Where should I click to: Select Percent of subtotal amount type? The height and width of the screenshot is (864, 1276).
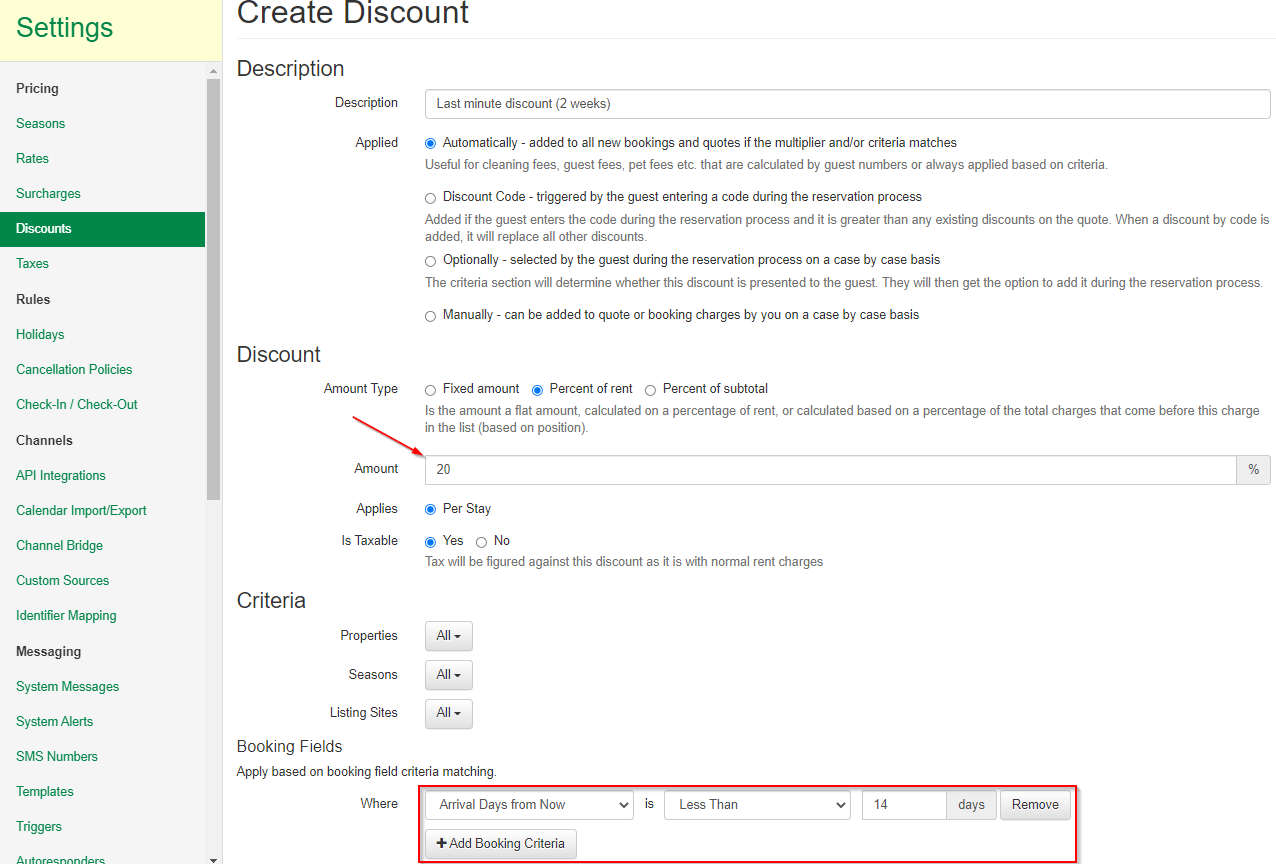click(x=651, y=390)
